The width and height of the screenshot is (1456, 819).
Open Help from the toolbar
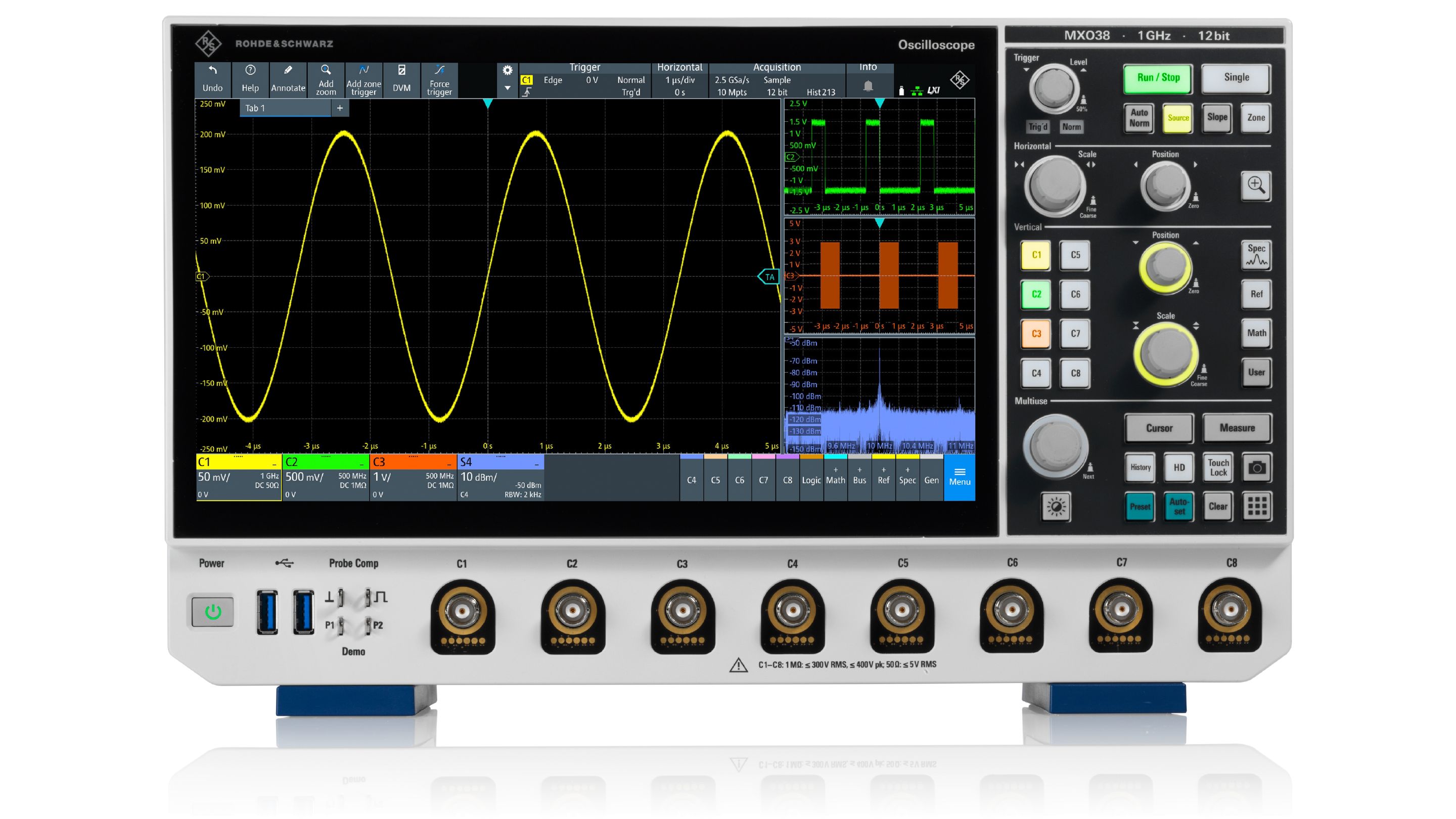(x=250, y=79)
